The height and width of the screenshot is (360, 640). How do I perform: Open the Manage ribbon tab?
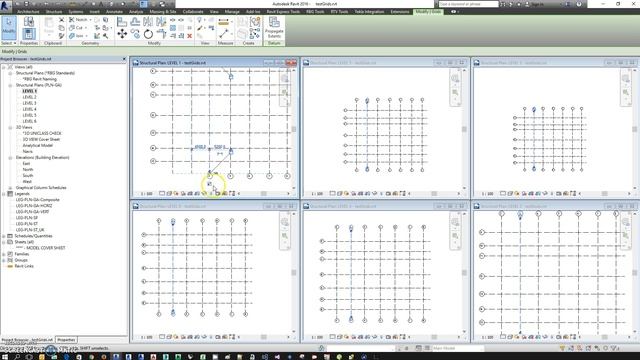(x=232, y=12)
